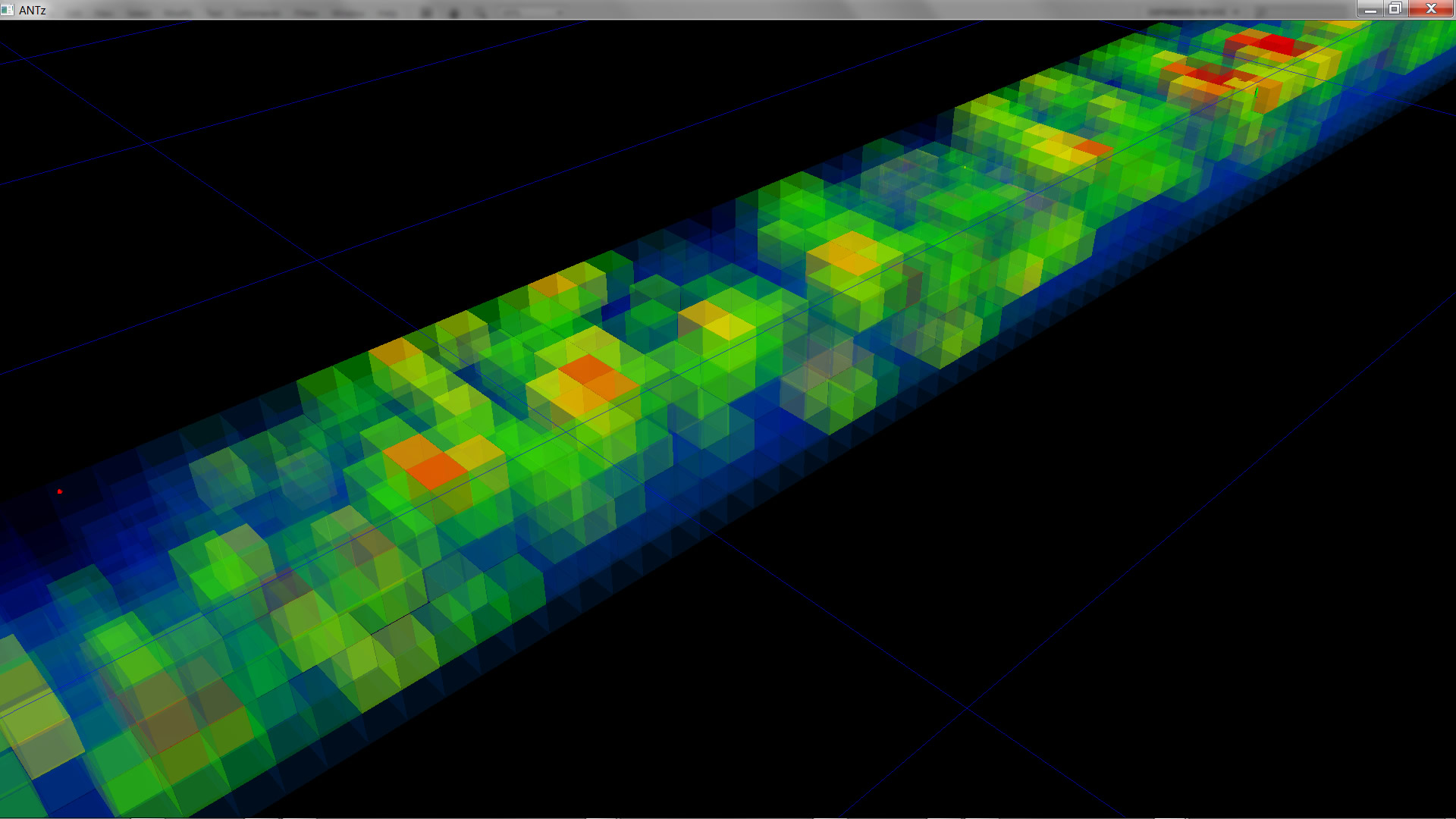Minimize the ANTz window
Viewport: 1456px width, 819px height.
[1370, 9]
